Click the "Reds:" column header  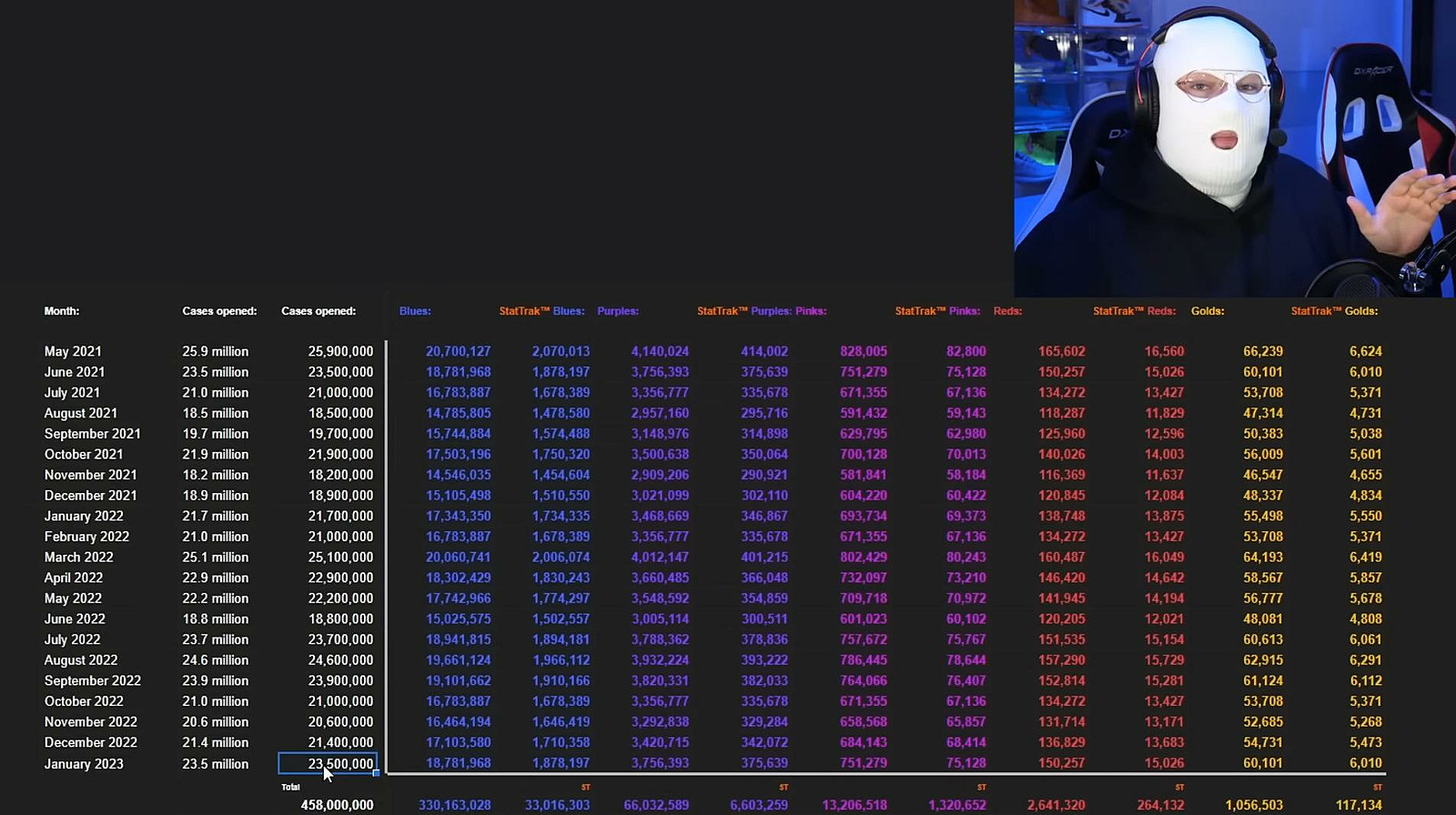coord(1007,311)
